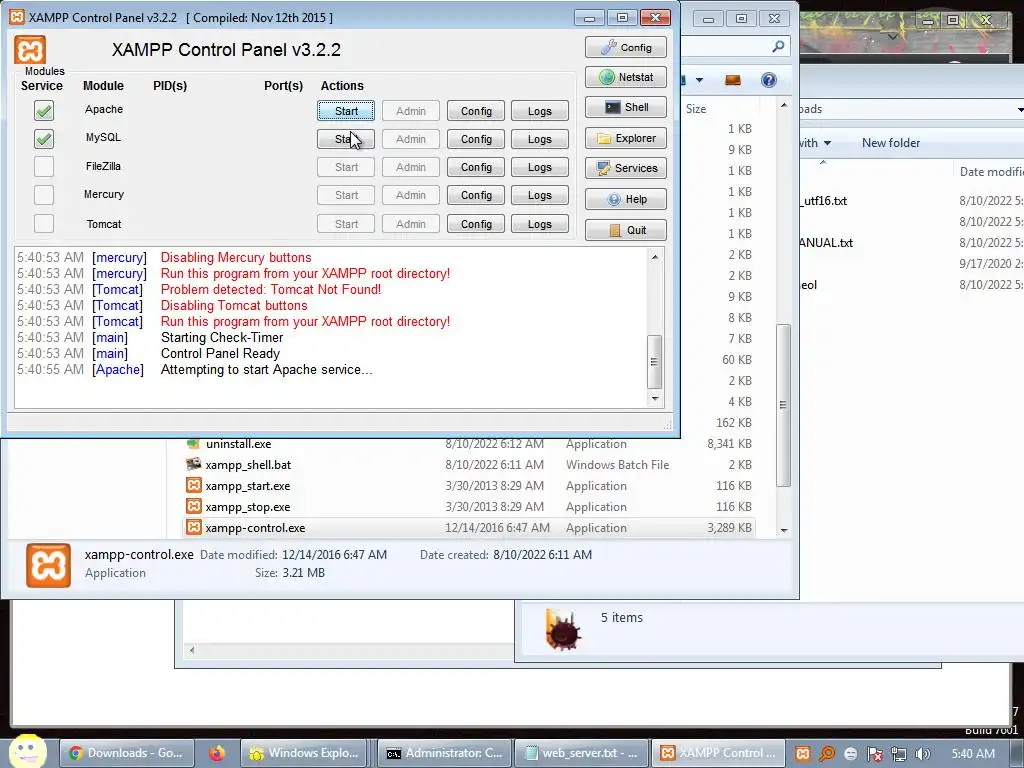
Task: Select xampp_start.exe in the file list
Action: (248, 486)
